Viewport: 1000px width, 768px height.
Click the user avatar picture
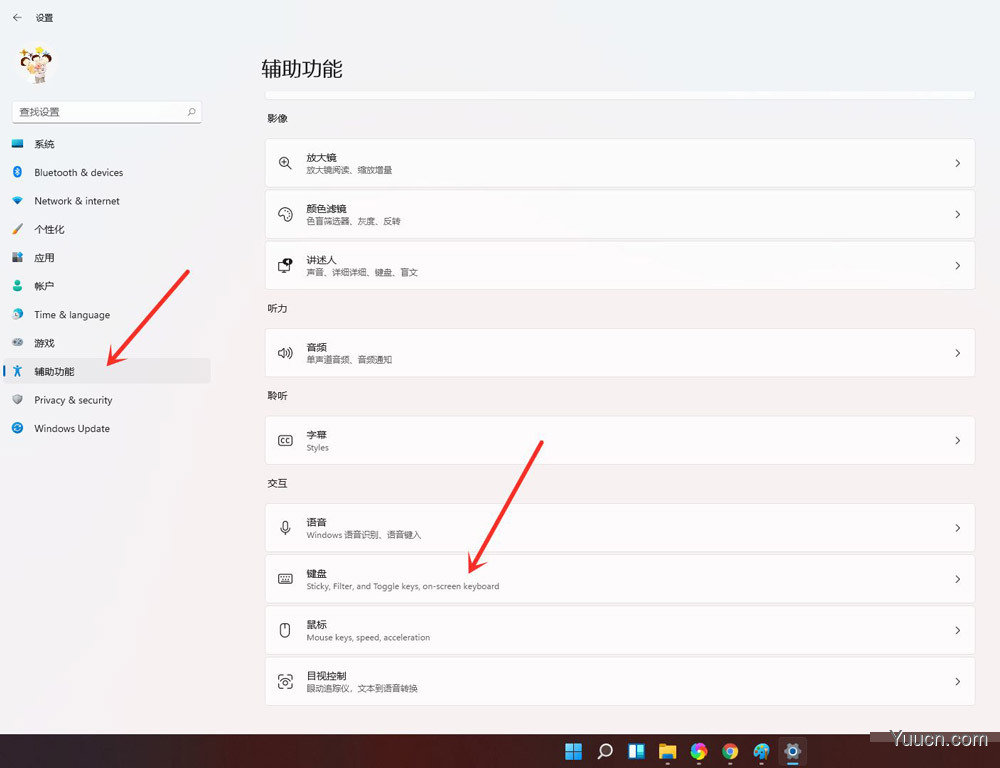click(x=36, y=65)
